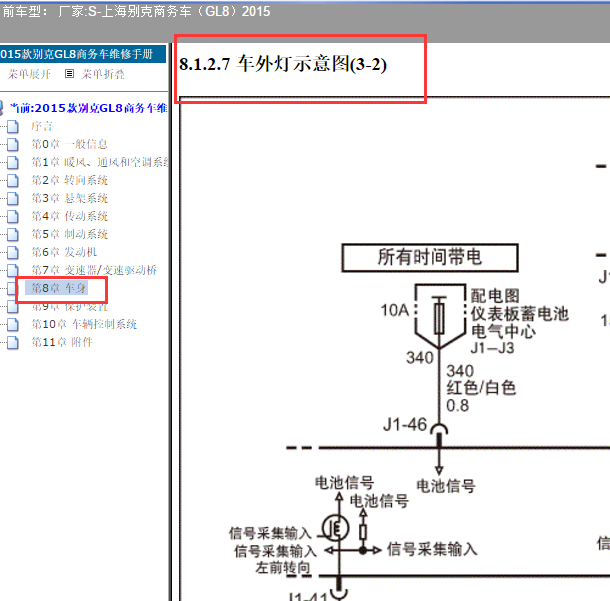This screenshot has height=601, width=610.
Task: Open 第1章 暖风、通风和空调系统 chapter
Action: click(x=100, y=162)
